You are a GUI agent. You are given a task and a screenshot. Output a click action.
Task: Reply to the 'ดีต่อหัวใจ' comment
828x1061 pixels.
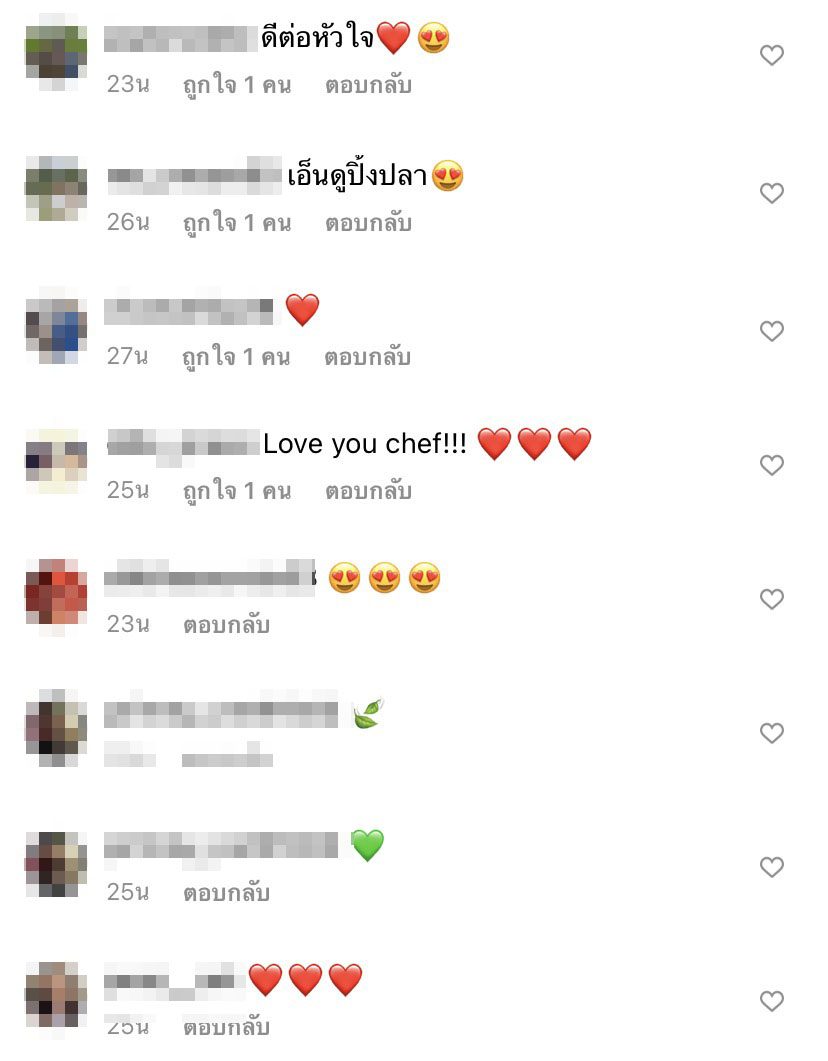368,85
